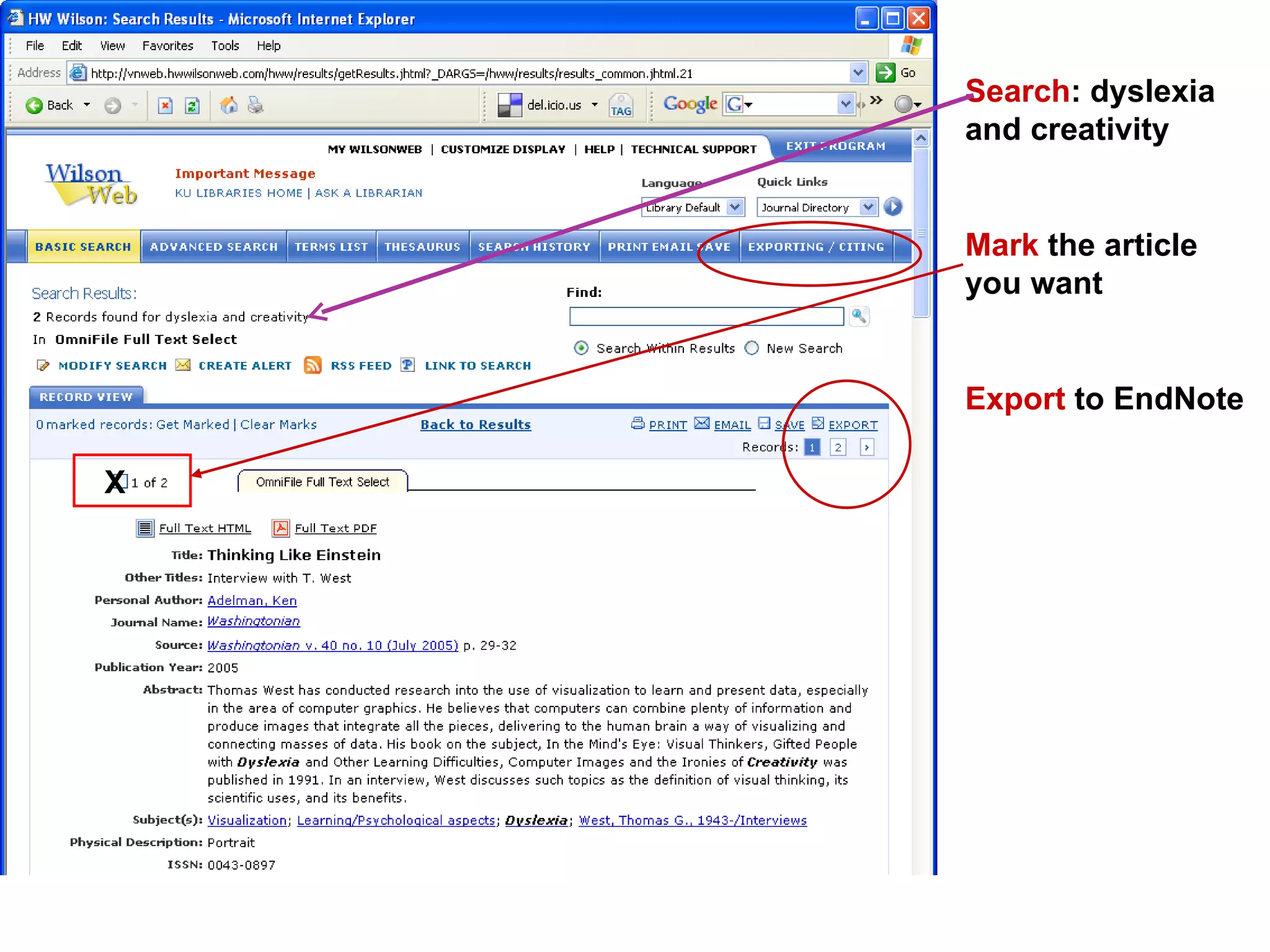Open the Google search box dropdown

[x=845, y=104]
